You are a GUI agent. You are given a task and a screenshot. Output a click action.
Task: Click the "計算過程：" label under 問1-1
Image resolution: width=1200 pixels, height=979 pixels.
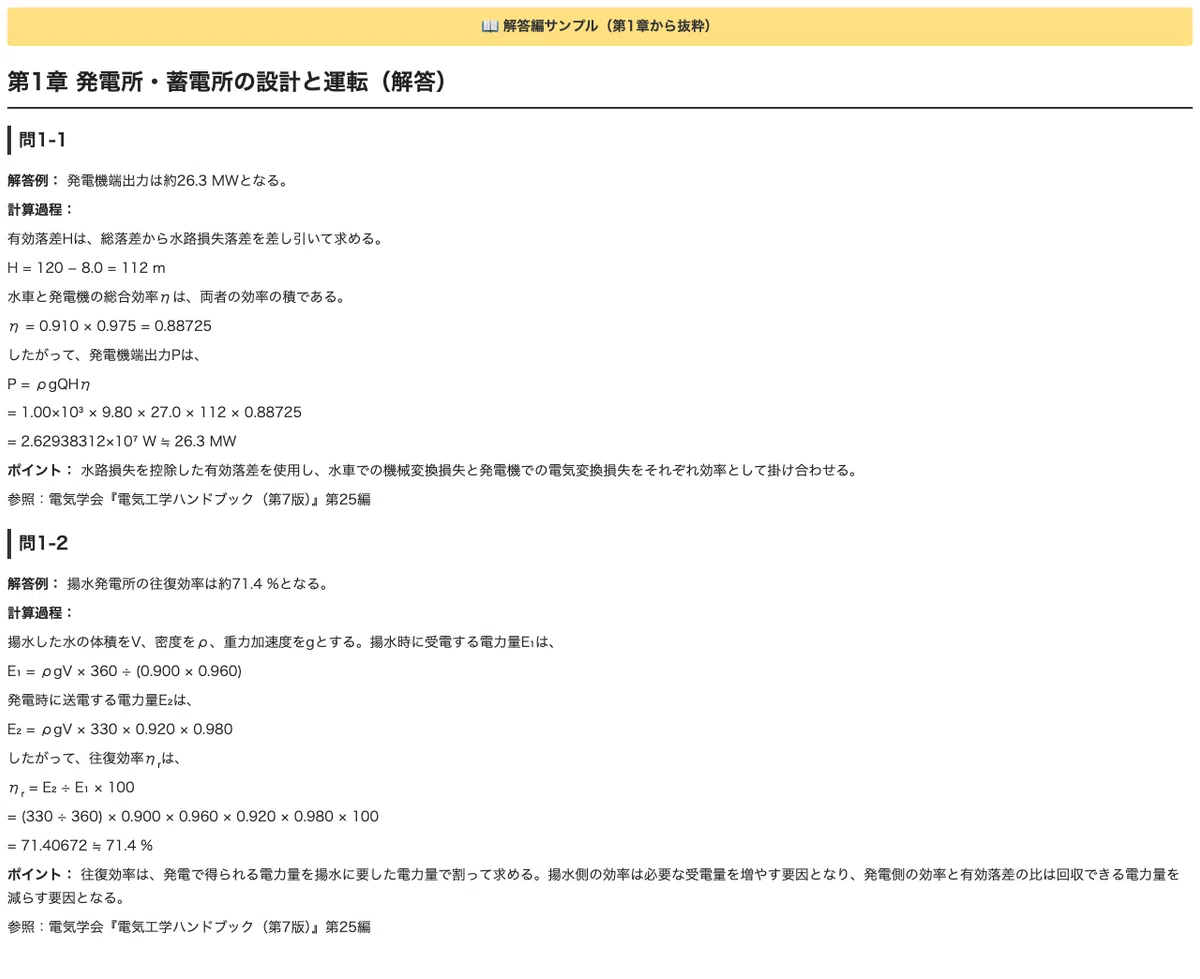41,210
